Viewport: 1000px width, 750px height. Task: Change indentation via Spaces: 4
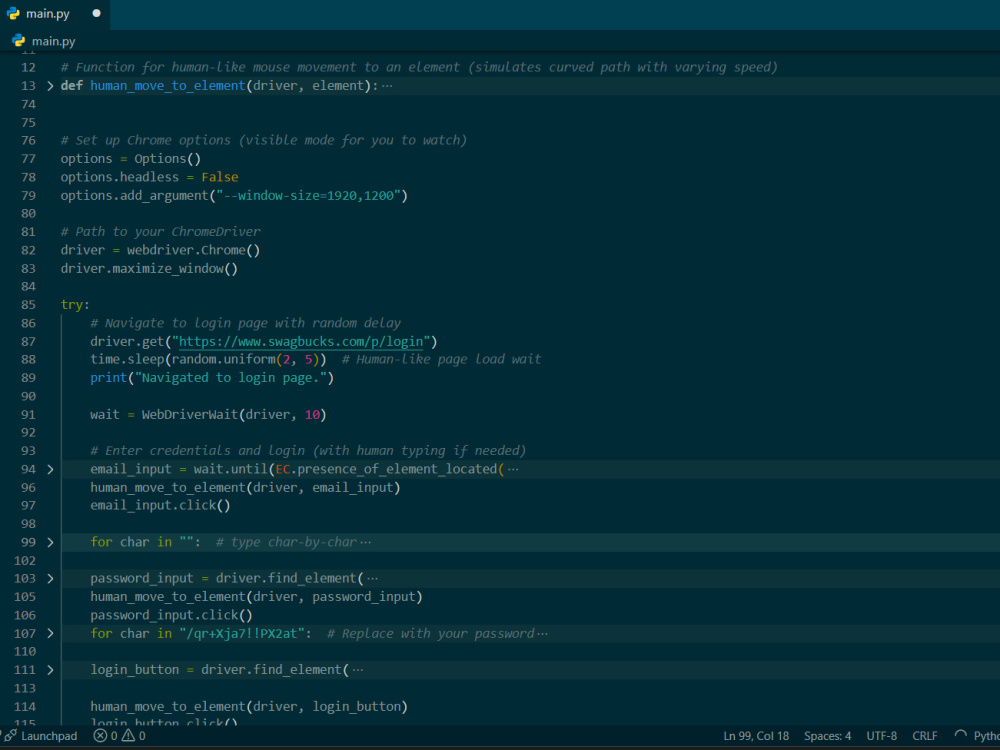pos(827,736)
